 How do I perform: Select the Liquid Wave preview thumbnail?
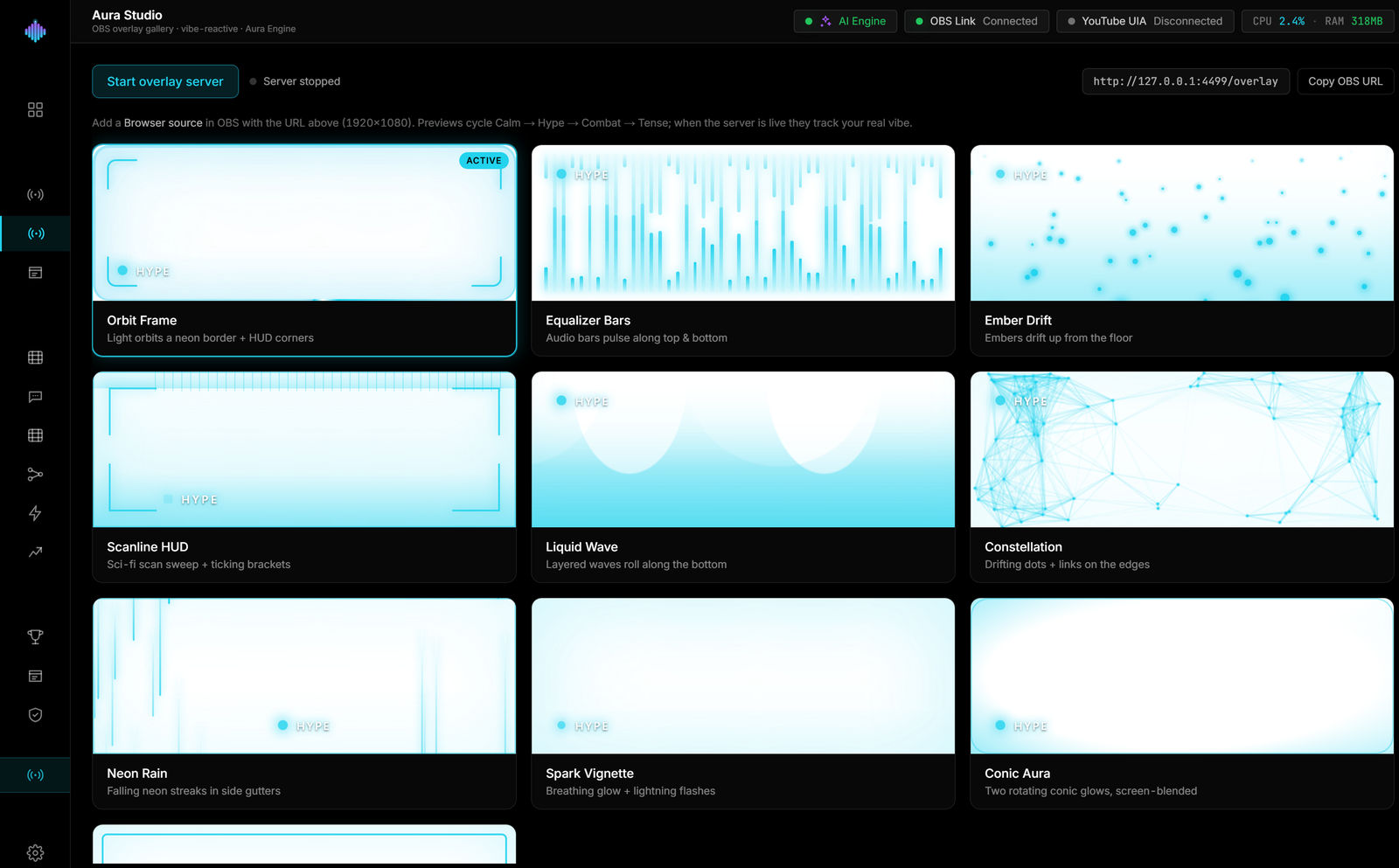tap(743, 449)
